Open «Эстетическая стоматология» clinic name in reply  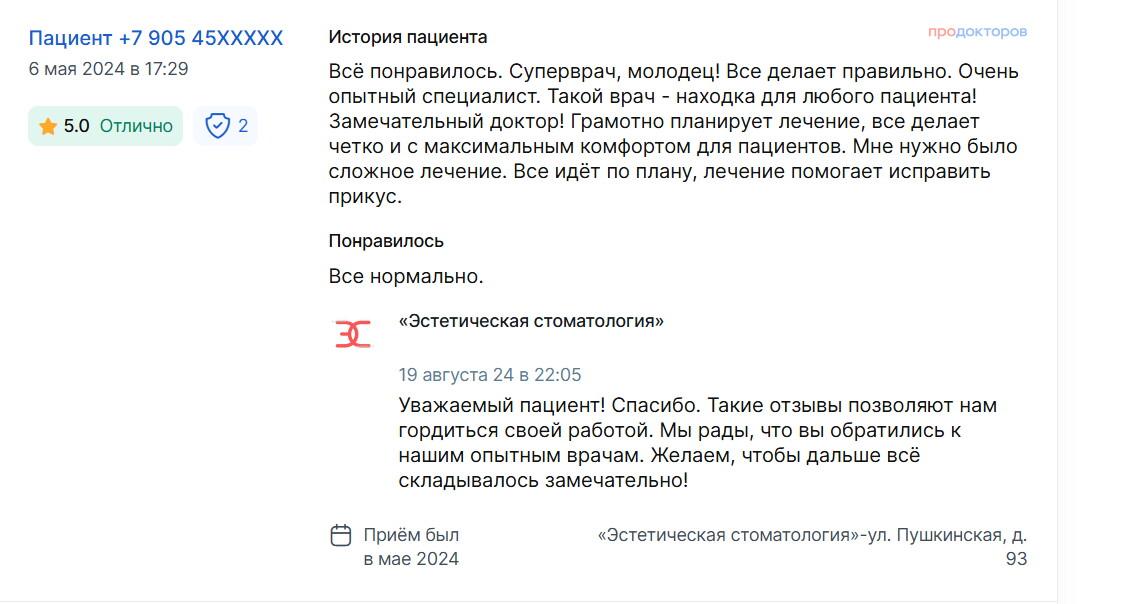point(531,321)
